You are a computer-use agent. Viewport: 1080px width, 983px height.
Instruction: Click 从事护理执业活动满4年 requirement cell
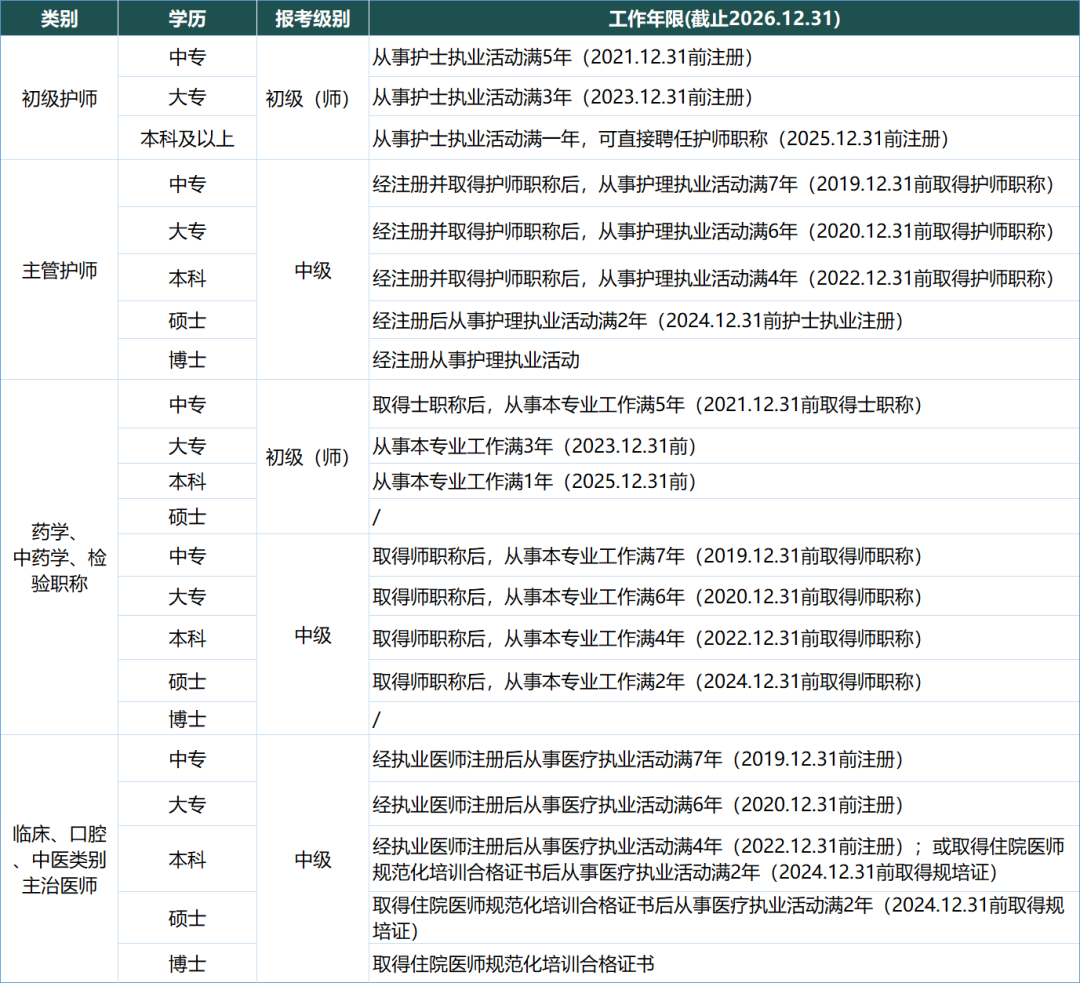[724, 278]
